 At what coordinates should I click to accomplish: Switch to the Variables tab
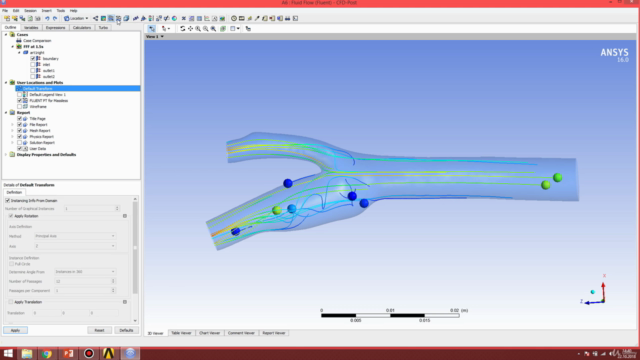tap(31, 27)
